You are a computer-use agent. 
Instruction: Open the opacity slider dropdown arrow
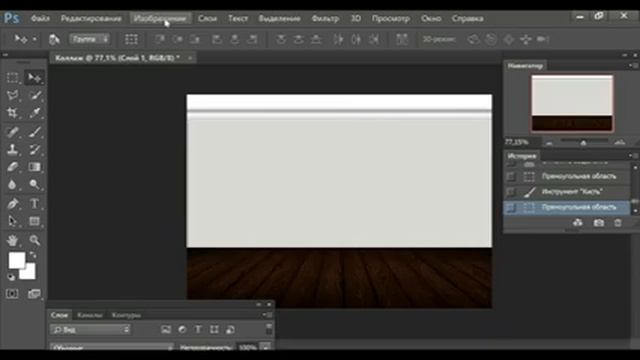pos(266,347)
